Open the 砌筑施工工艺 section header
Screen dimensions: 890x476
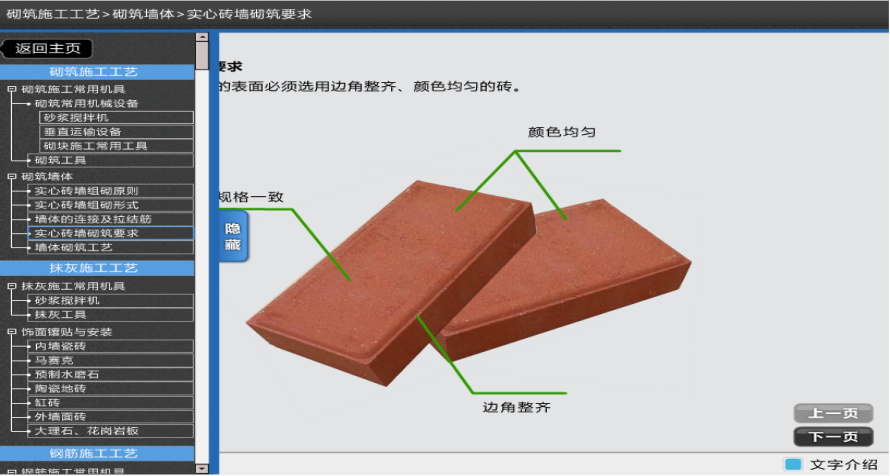(x=97, y=72)
